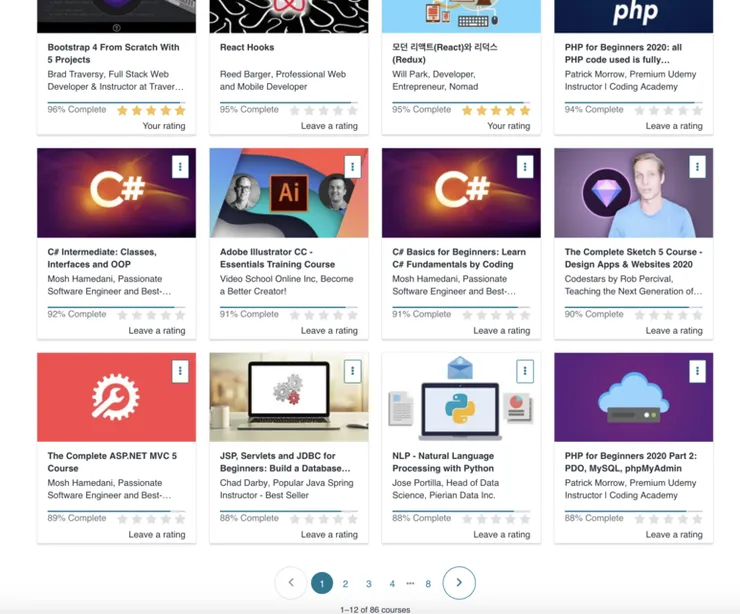Click star rating on React Hooks card

click(x=323, y=111)
